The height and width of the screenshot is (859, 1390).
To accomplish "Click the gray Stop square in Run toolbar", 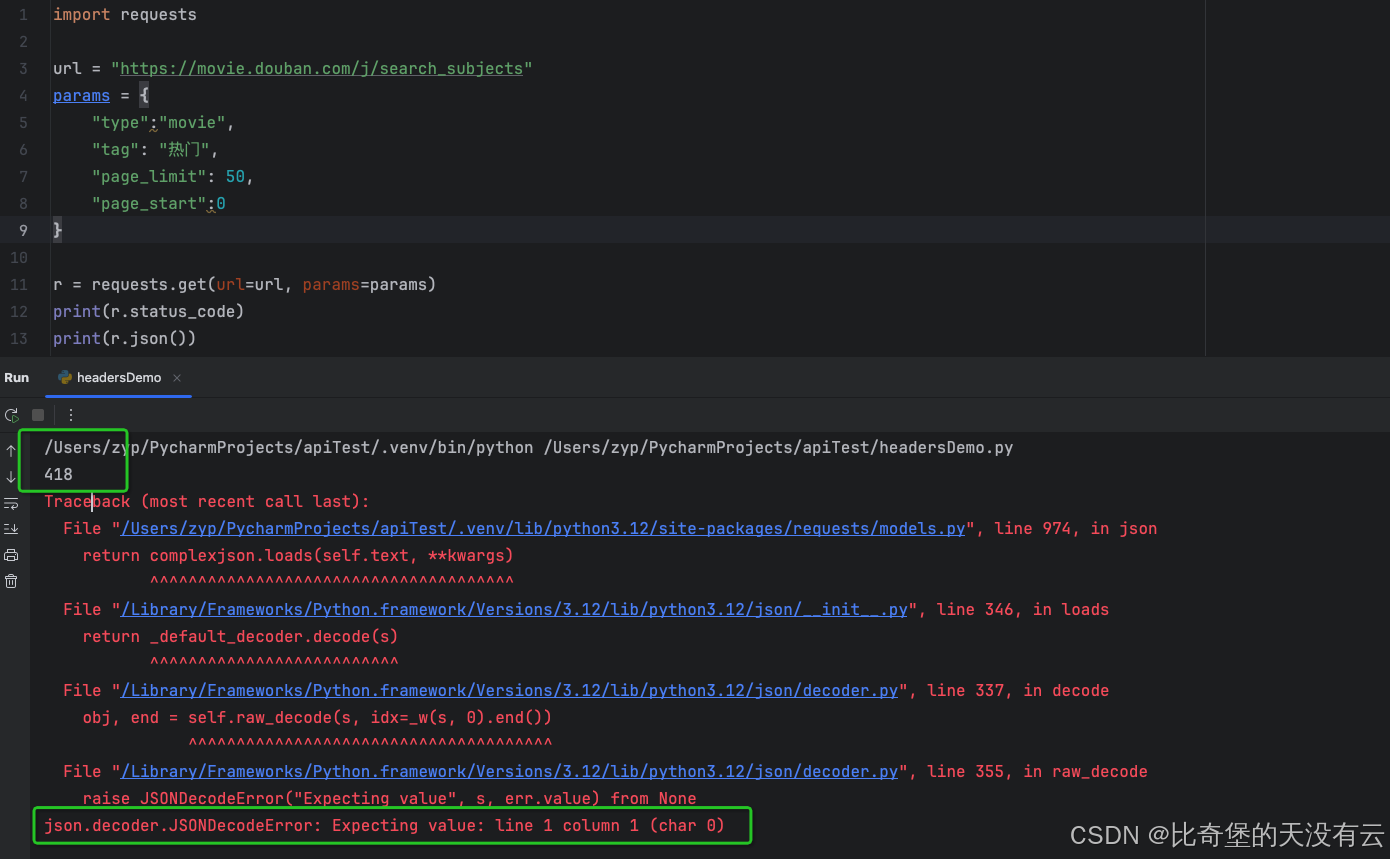I will pyautogui.click(x=38, y=415).
